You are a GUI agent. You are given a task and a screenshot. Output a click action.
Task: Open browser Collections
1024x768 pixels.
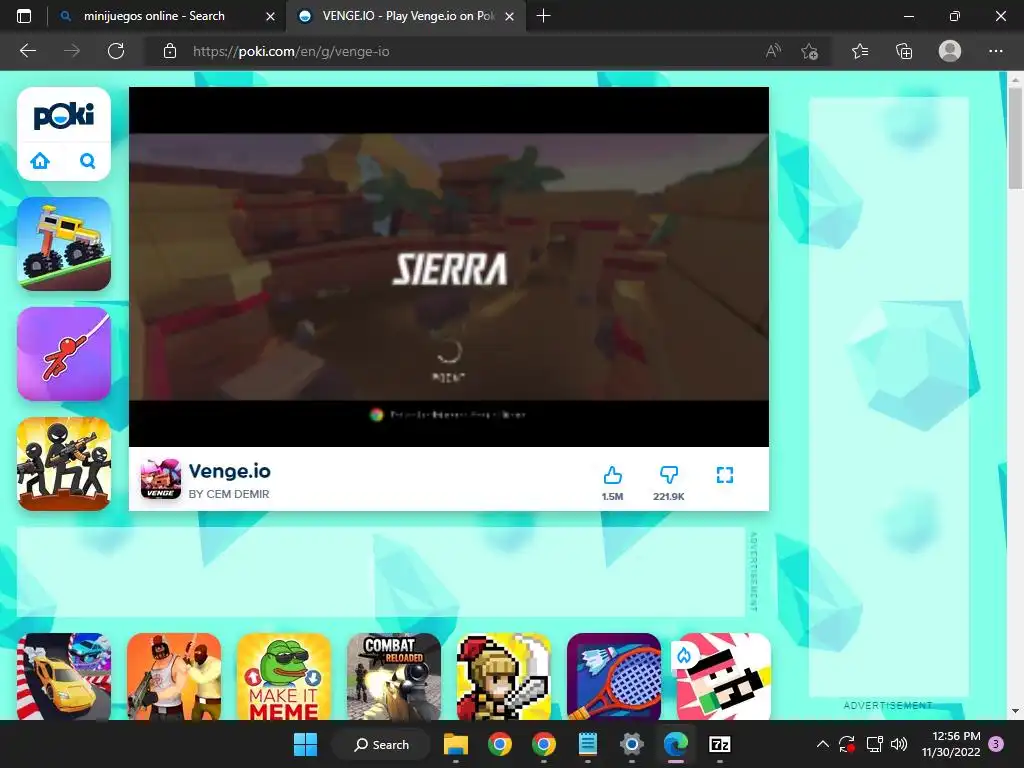click(904, 51)
